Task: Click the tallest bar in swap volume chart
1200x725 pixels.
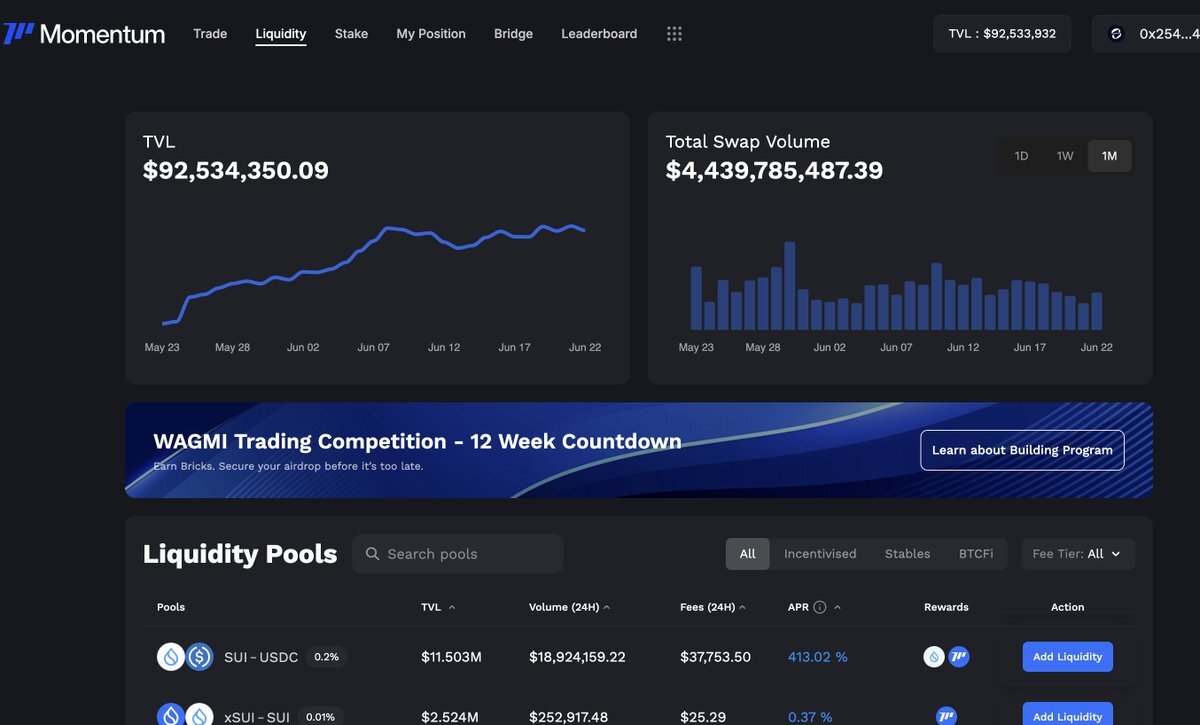Action: [790, 286]
